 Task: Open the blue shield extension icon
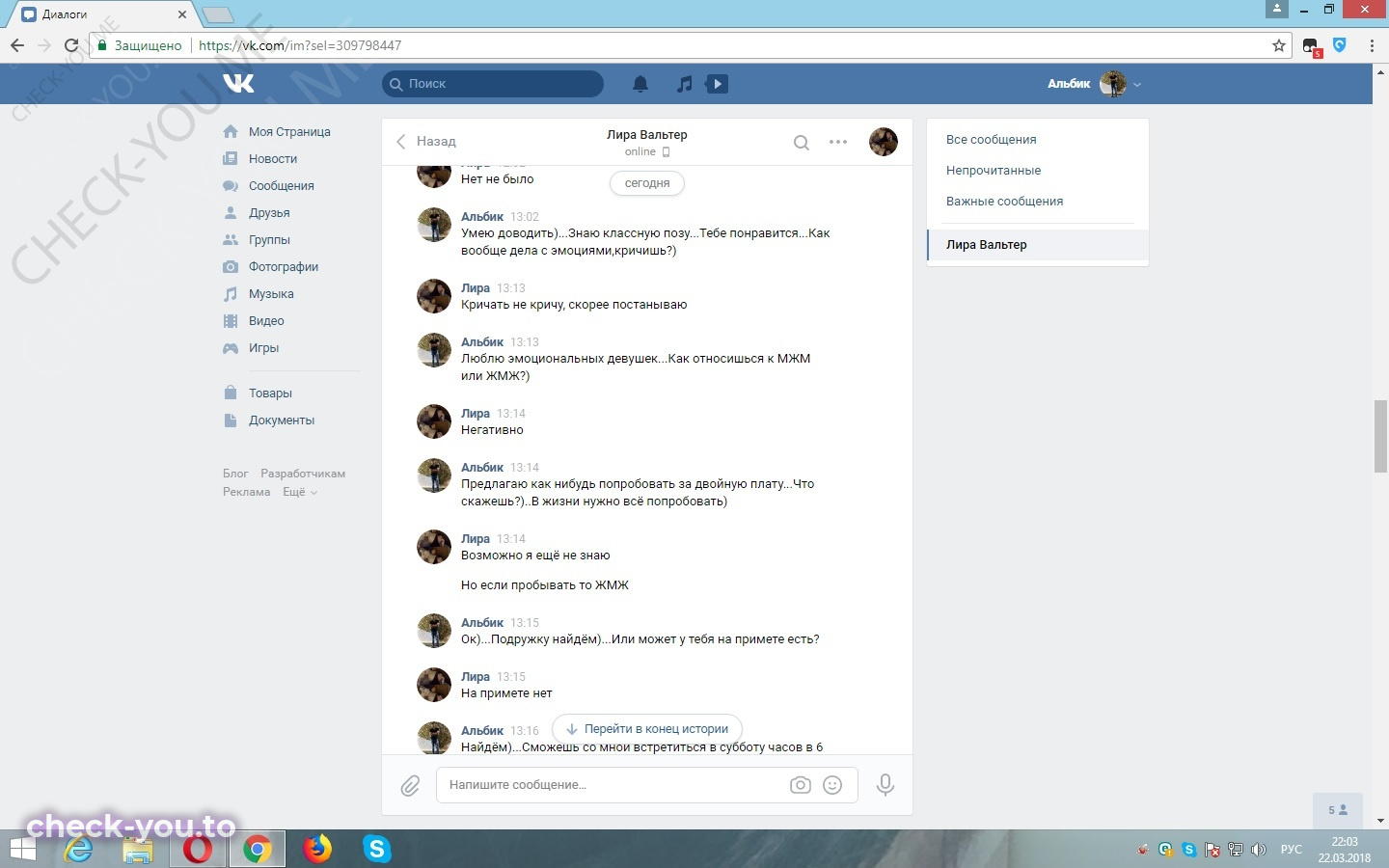[1339, 44]
